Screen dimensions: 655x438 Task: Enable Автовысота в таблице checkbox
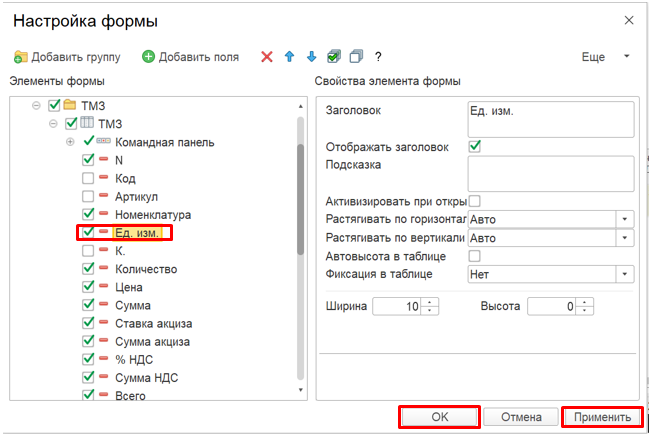tap(475, 256)
